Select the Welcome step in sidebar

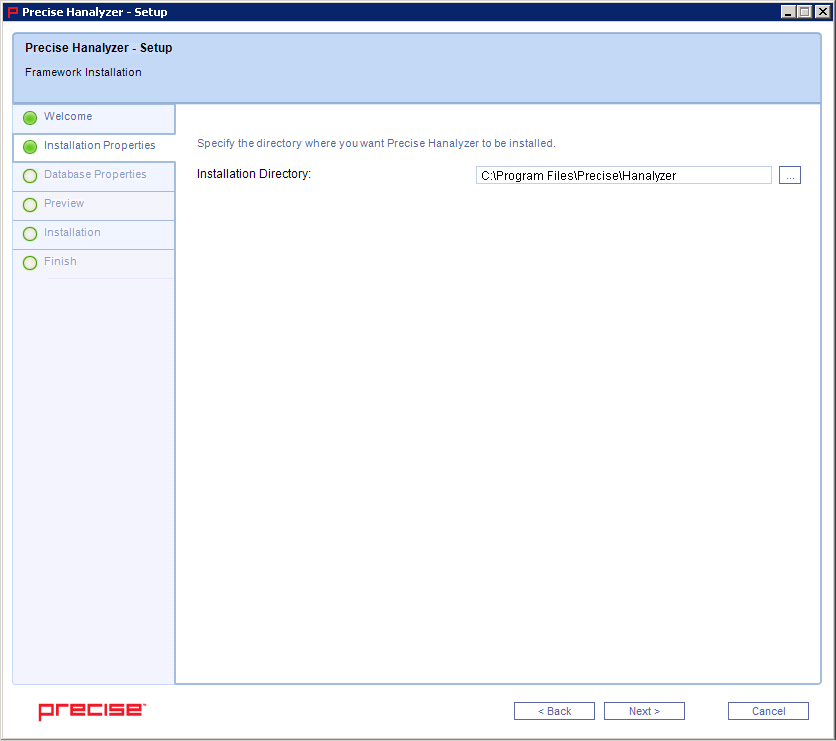[94, 118]
